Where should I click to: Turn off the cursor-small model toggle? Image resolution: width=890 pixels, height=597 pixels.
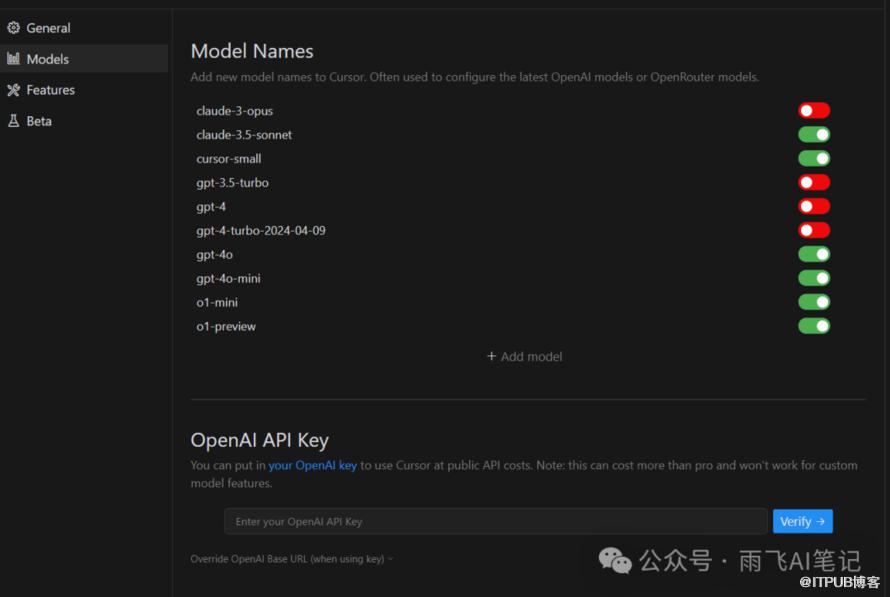click(x=814, y=158)
